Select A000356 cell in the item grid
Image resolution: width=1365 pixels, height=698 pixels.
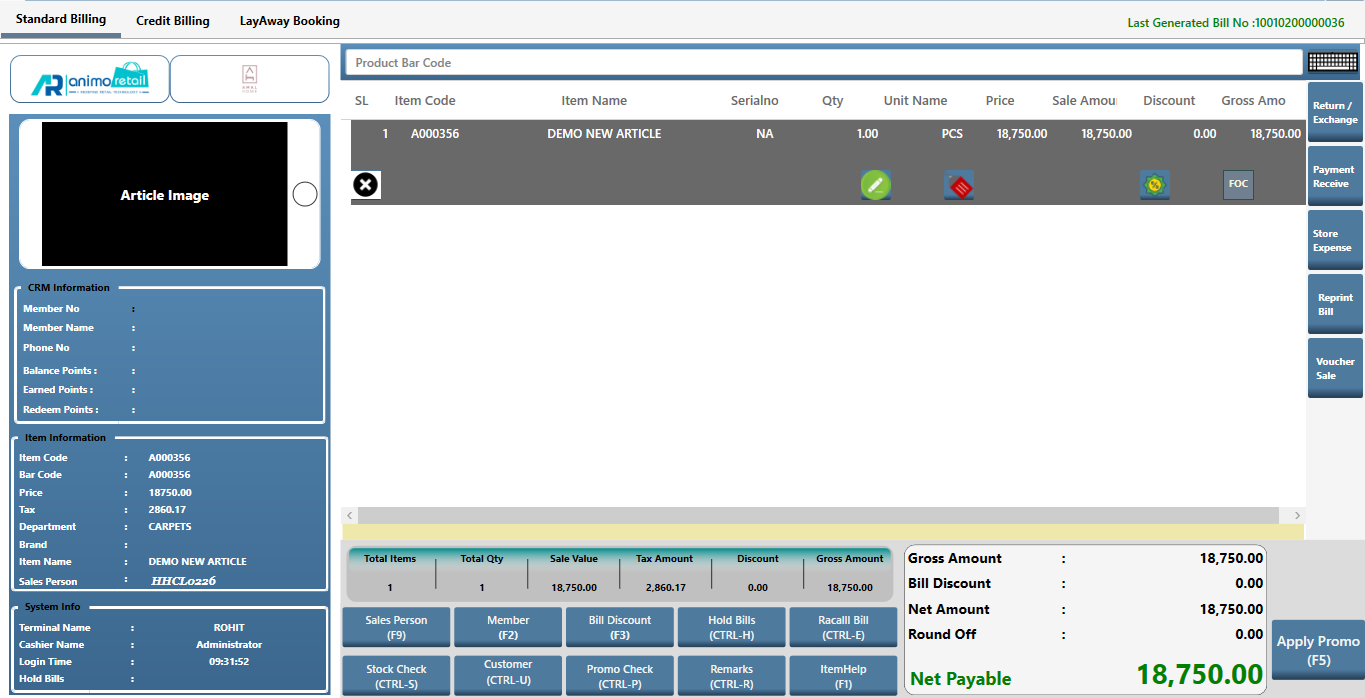coord(435,134)
